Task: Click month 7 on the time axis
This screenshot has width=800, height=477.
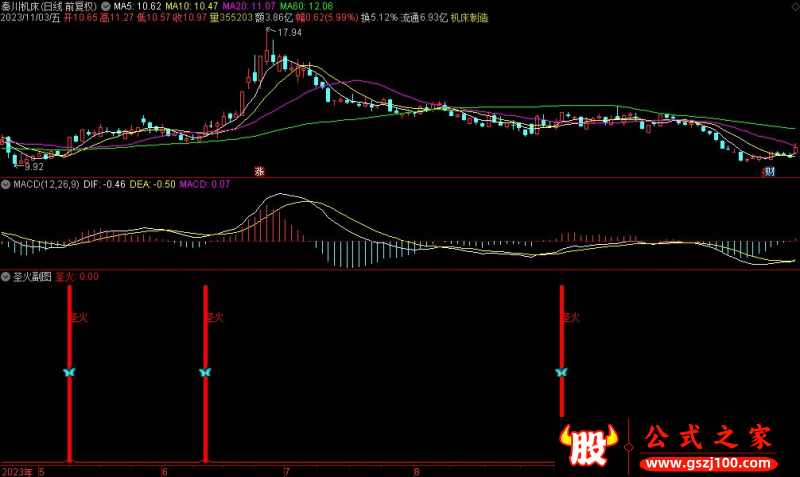Action: pos(287,470)
